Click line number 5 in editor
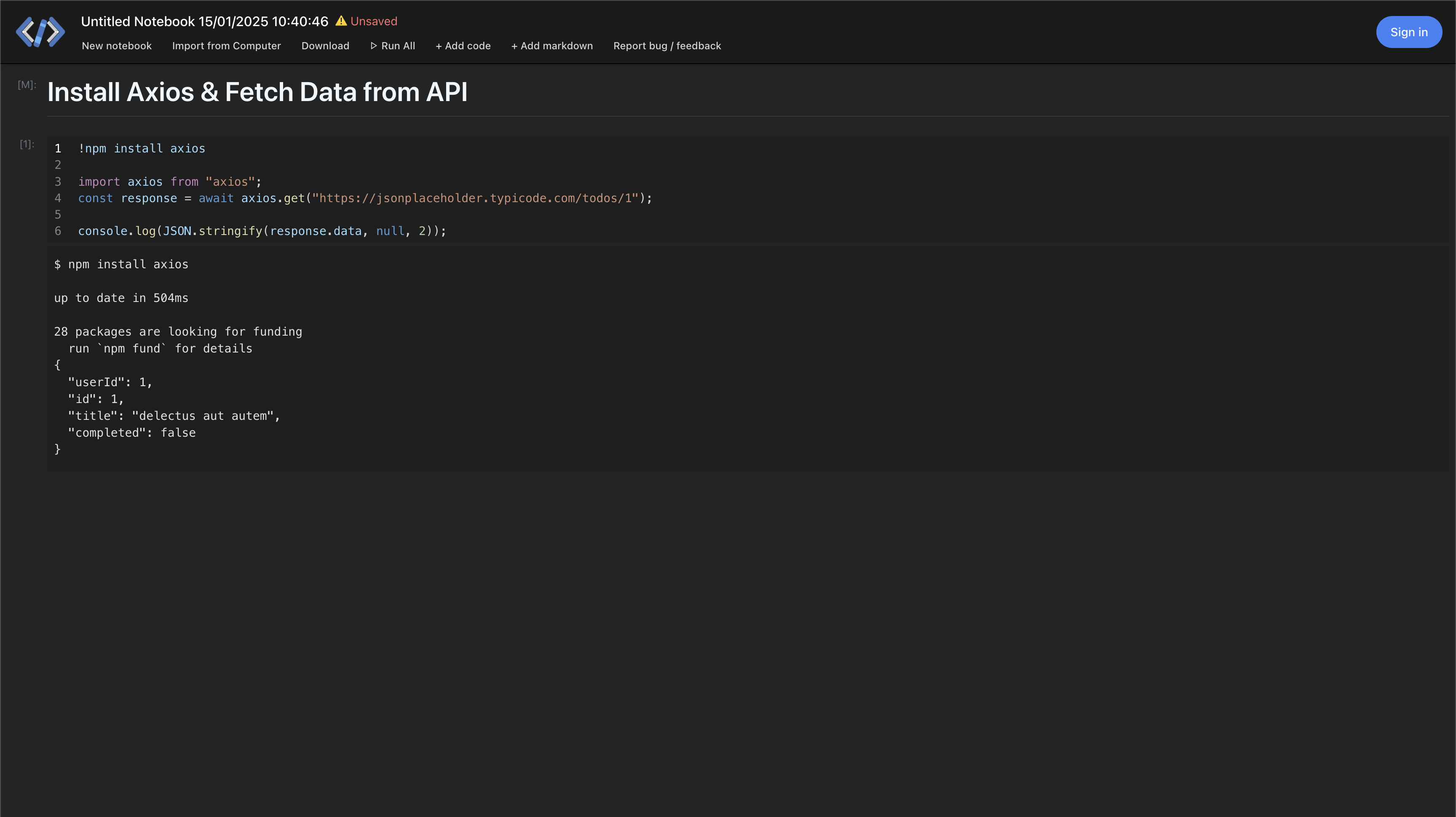Screen dimensions: 1456x817 [58, 215]
